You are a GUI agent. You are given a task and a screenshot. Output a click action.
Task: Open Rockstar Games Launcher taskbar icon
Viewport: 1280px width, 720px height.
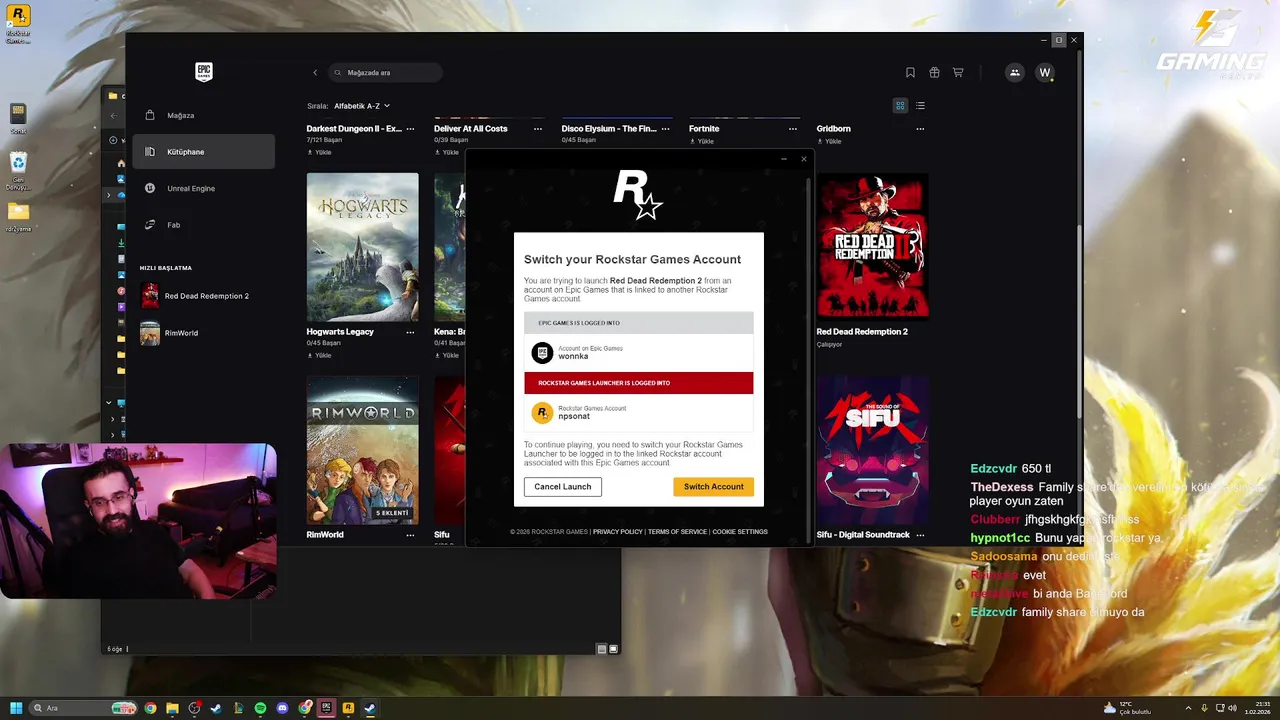[348, 708]
